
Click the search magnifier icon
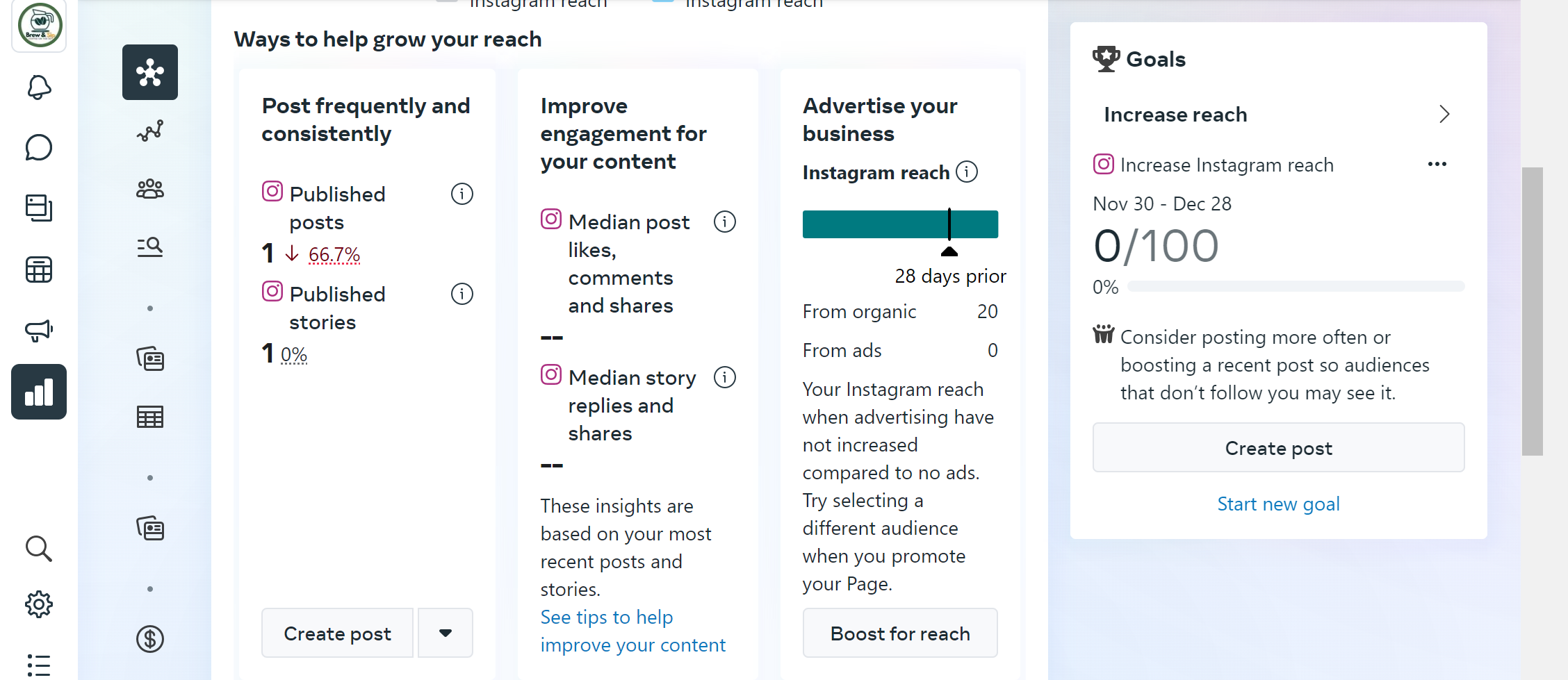tap(39, 549)
